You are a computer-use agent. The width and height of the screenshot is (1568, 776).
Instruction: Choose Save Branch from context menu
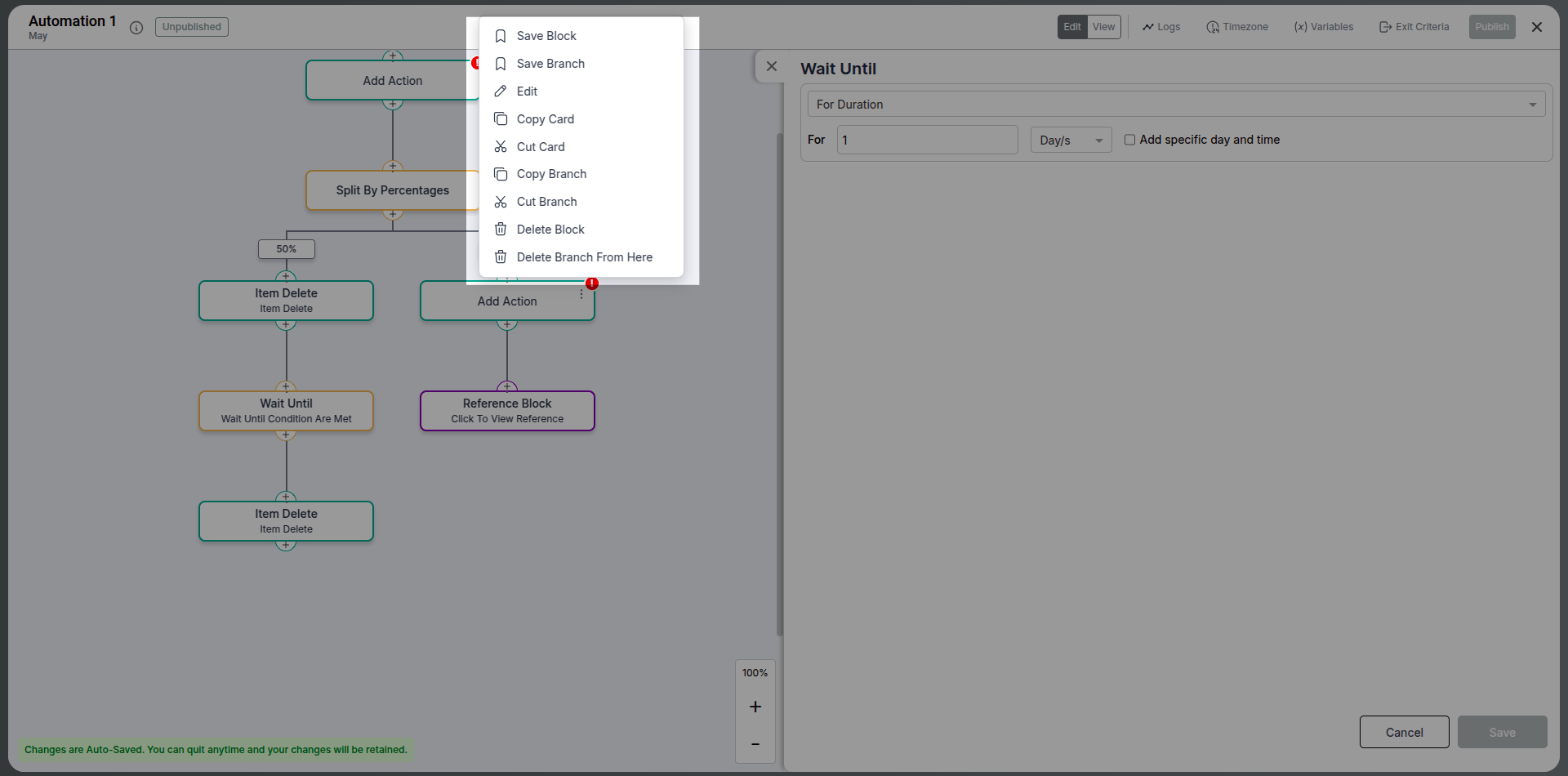click(581, 64)
